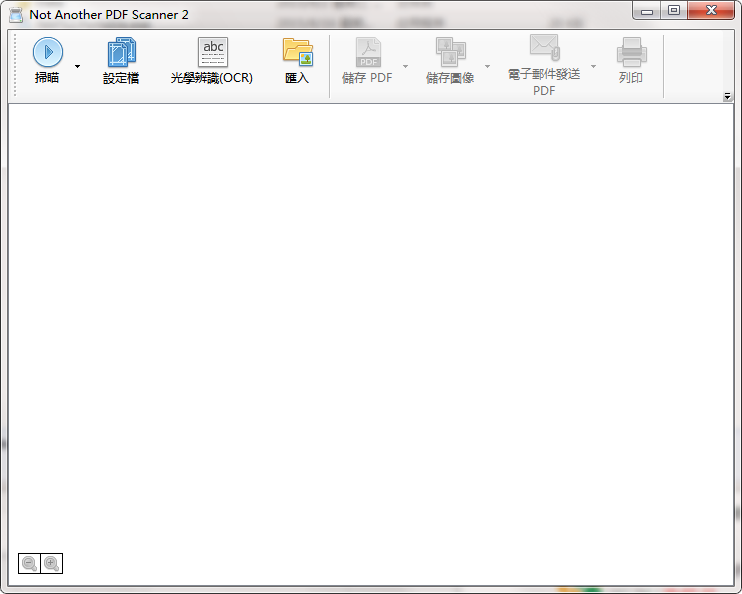Close the Not Another PDF Scanner window

click(711, 10)
